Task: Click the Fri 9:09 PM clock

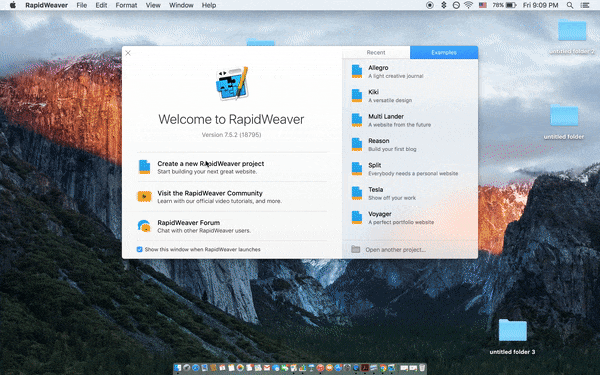Action: pos(540,5)
